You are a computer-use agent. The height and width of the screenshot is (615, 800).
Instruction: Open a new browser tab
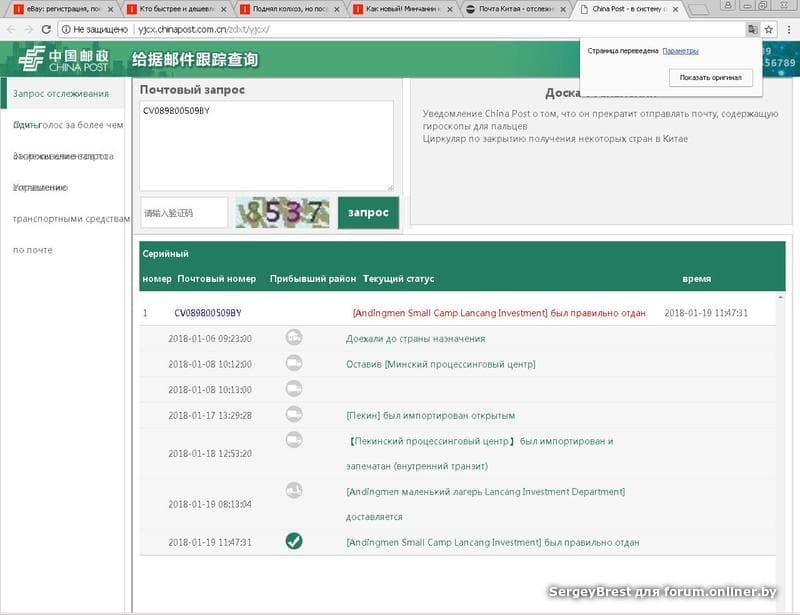698,9
